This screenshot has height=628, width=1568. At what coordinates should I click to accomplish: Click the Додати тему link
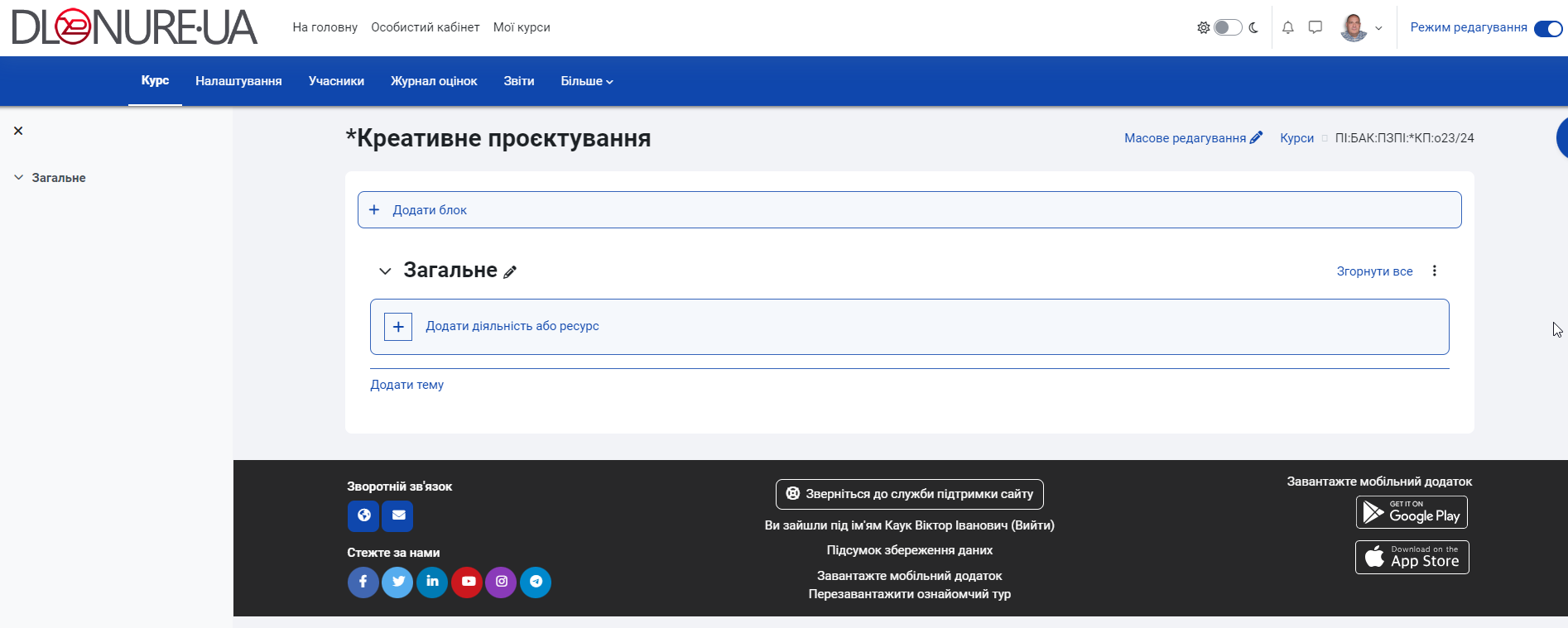click(x=406, y=385)
